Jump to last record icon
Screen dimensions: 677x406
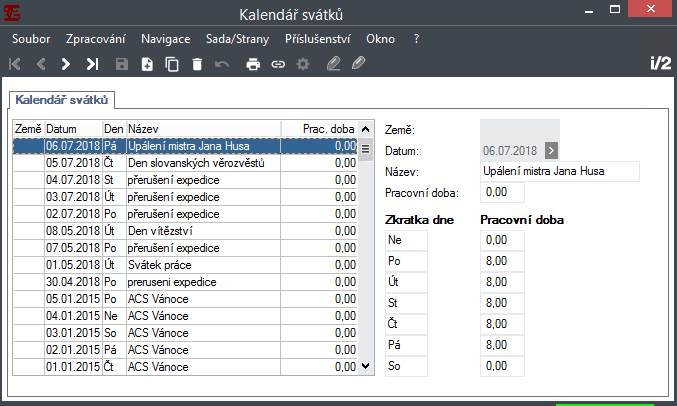coord(92,64)
